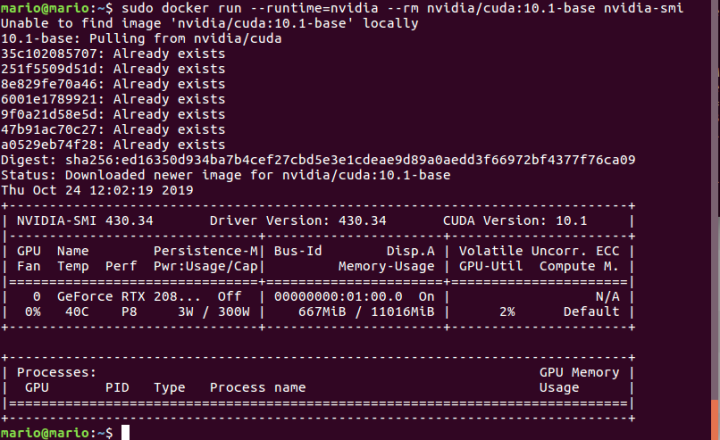Viewport: 720px width, 440px height.
Task: Click the 3W / 300W power usage value
Action: coord(214,312)
